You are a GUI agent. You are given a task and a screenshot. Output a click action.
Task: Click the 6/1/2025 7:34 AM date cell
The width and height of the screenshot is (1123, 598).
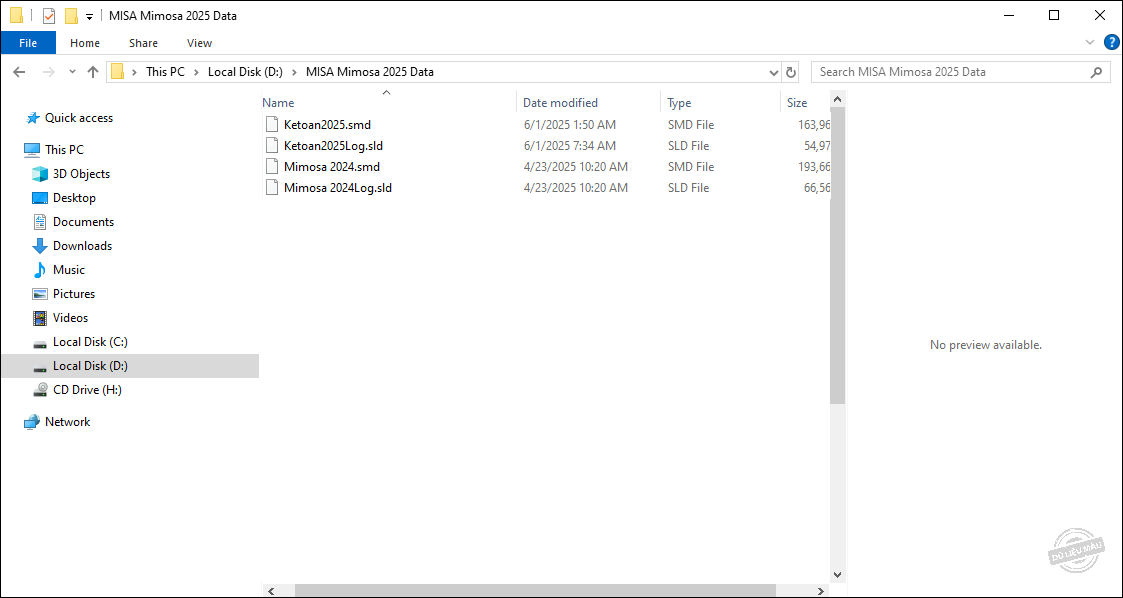point(569,145)
